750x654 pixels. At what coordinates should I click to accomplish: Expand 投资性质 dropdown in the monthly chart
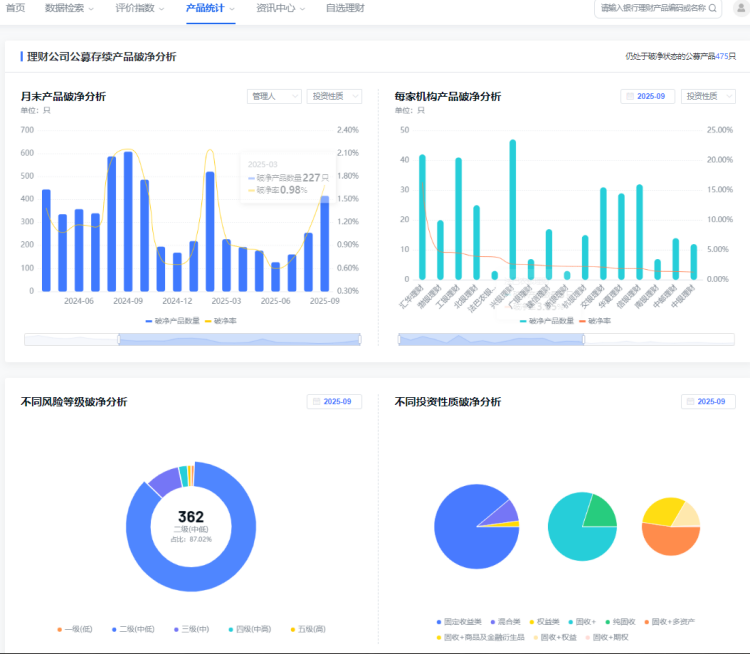(x=333, y=97)
